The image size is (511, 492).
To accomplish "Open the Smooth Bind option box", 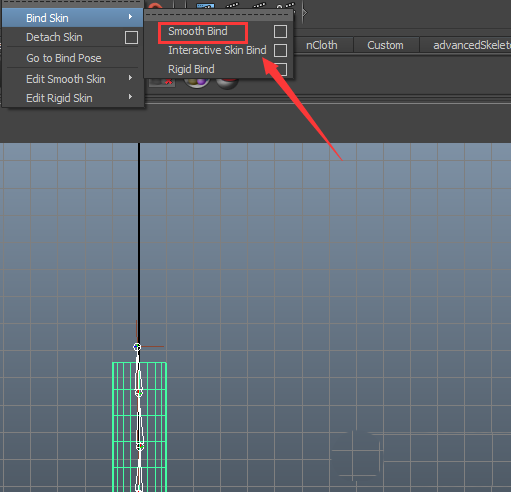I will click(x=280, y=31).
